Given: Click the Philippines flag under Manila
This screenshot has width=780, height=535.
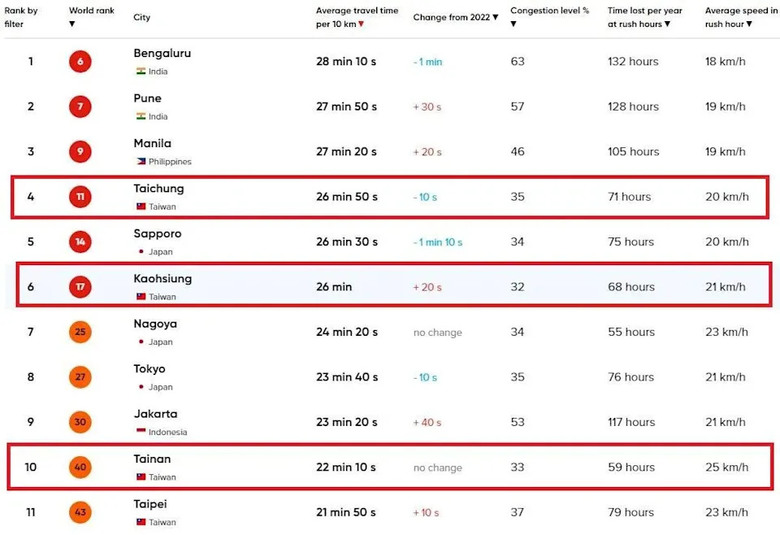Looking at the screenshot, I should coord(141,161).
